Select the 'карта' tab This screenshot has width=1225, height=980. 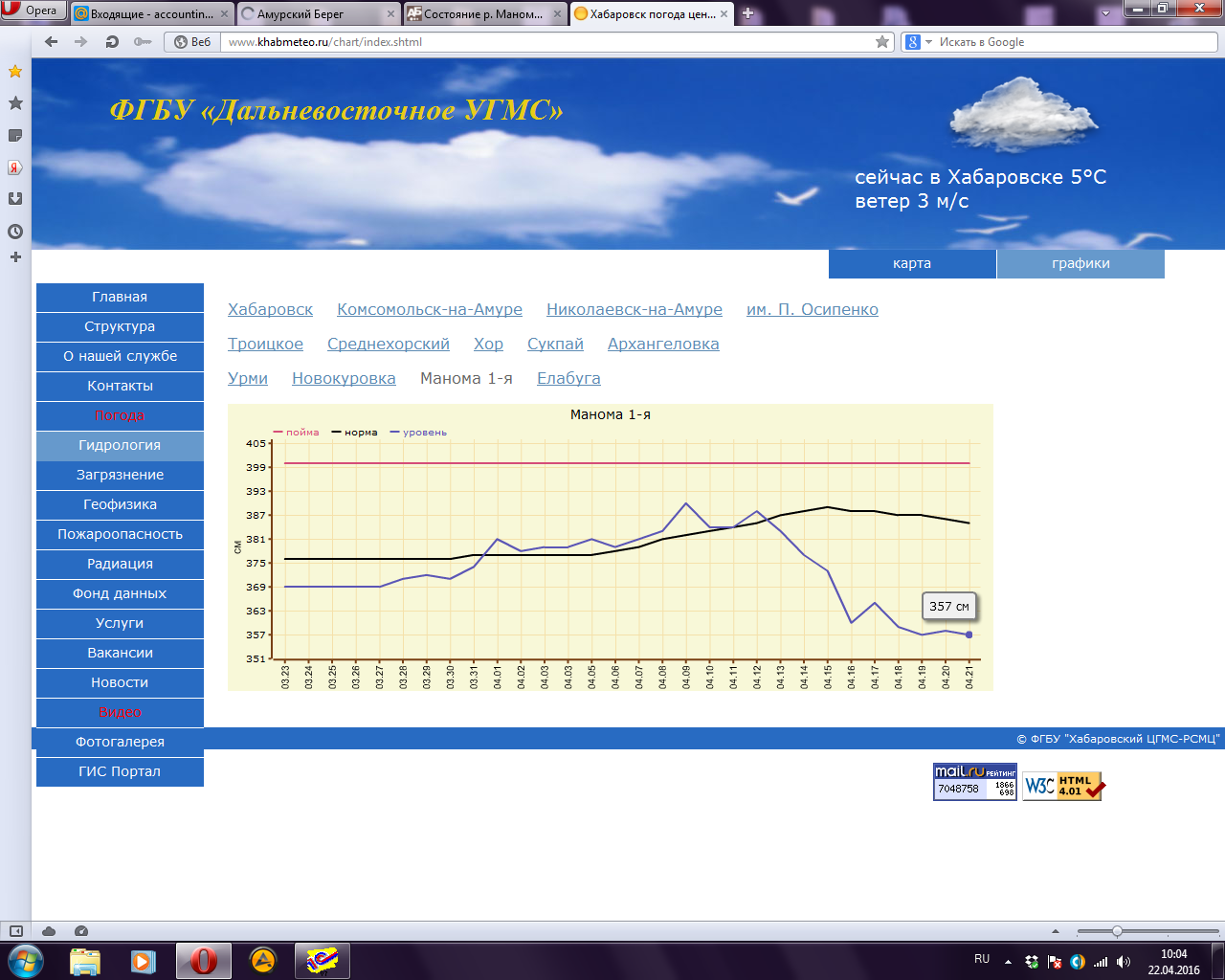[x=911, y=264]
